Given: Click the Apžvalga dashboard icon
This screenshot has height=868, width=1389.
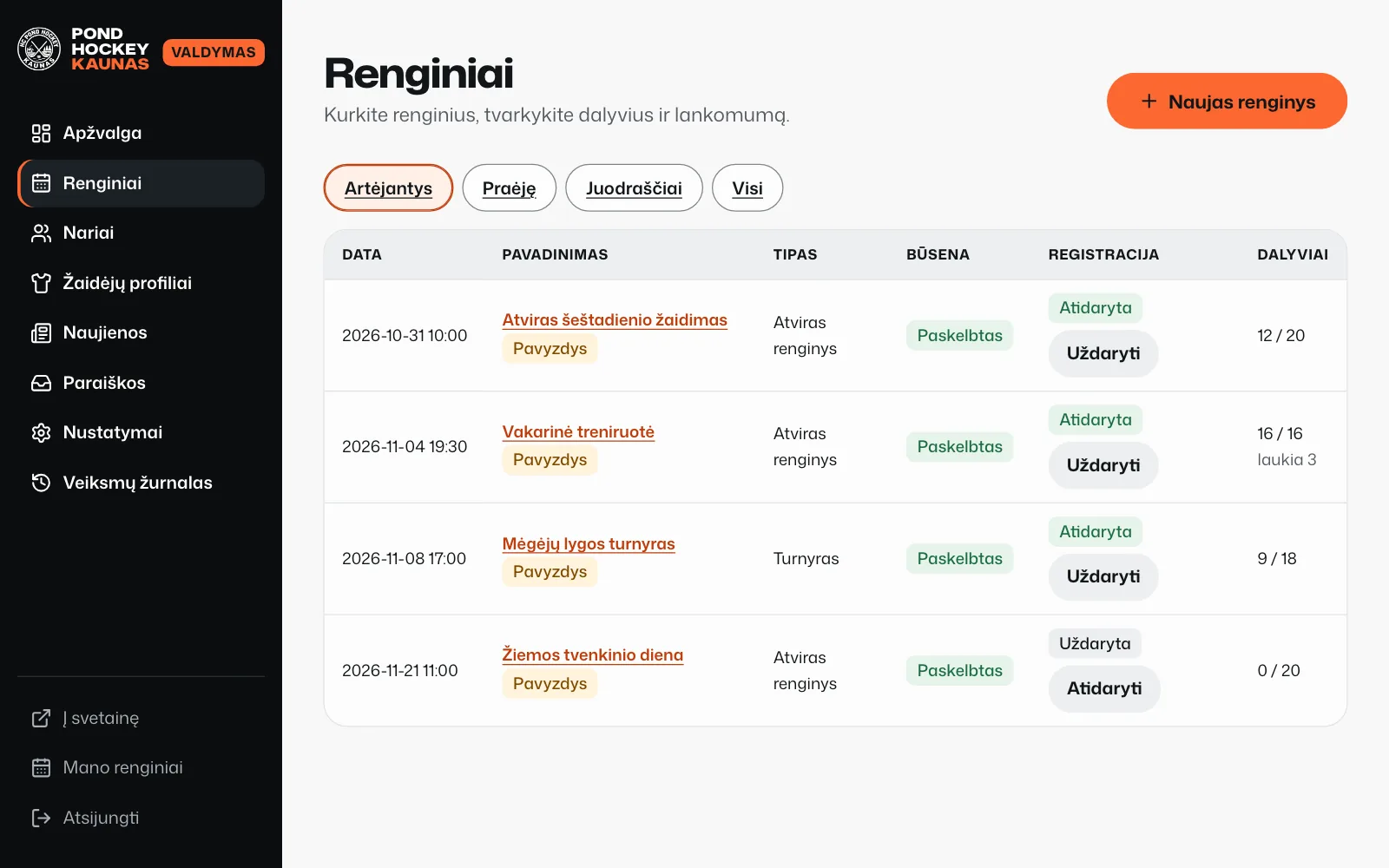Looking at the screenshot, I should 41,133.
